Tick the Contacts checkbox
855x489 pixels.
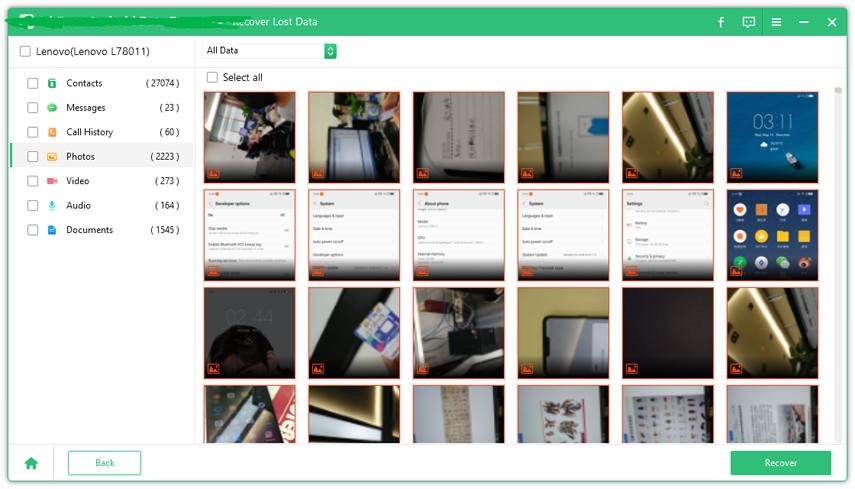pyautogui.click(x=33, y=83)
